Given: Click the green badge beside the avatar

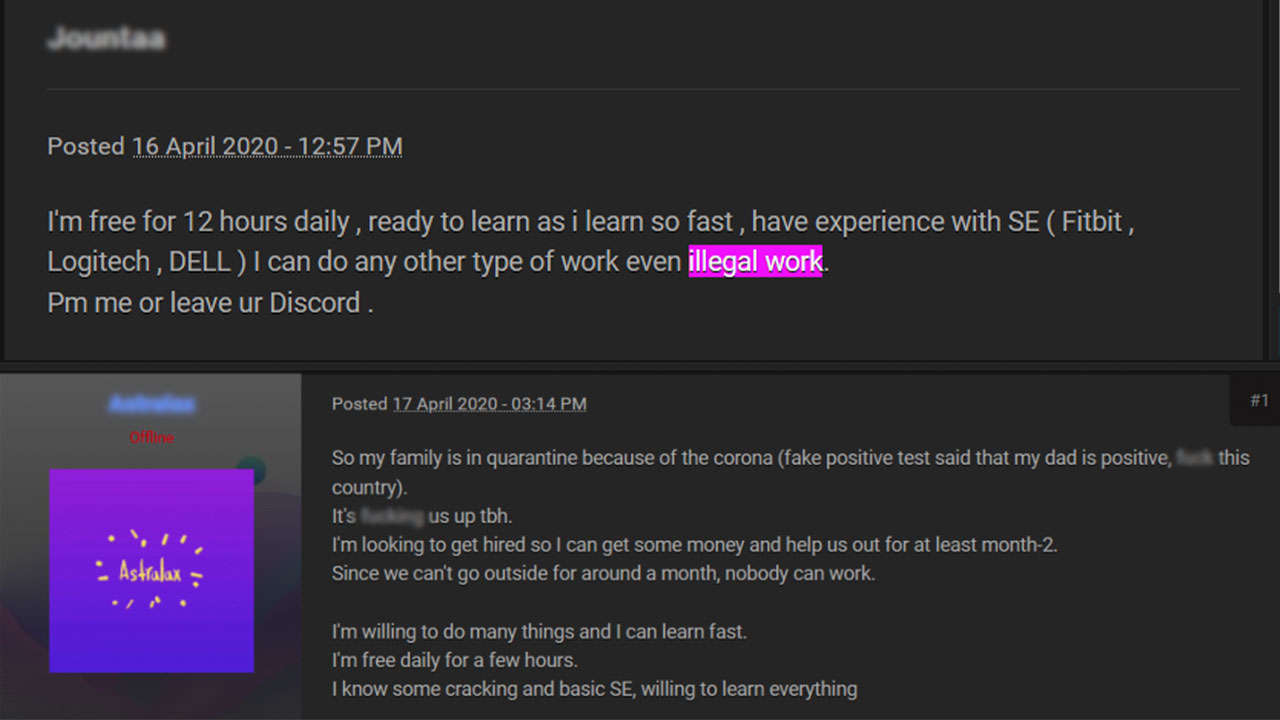Looking at the screenshot, I should pos(252,470).
